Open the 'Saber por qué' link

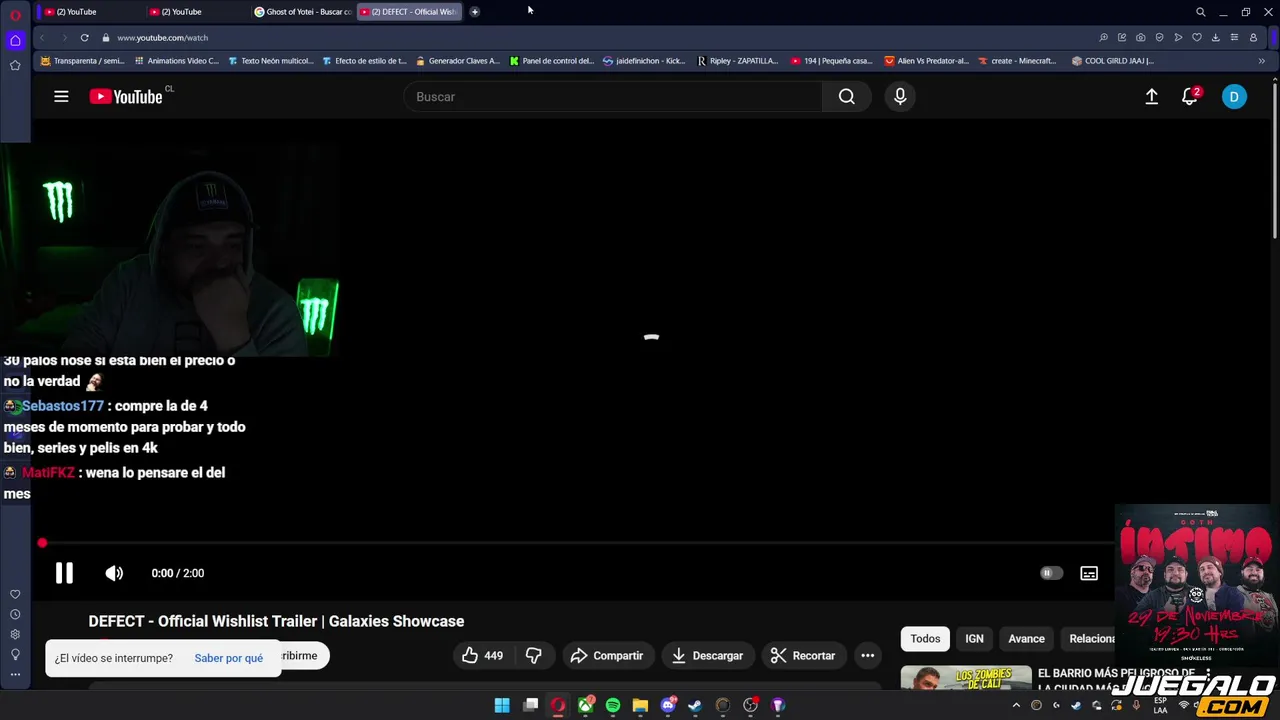pos(229,658)
